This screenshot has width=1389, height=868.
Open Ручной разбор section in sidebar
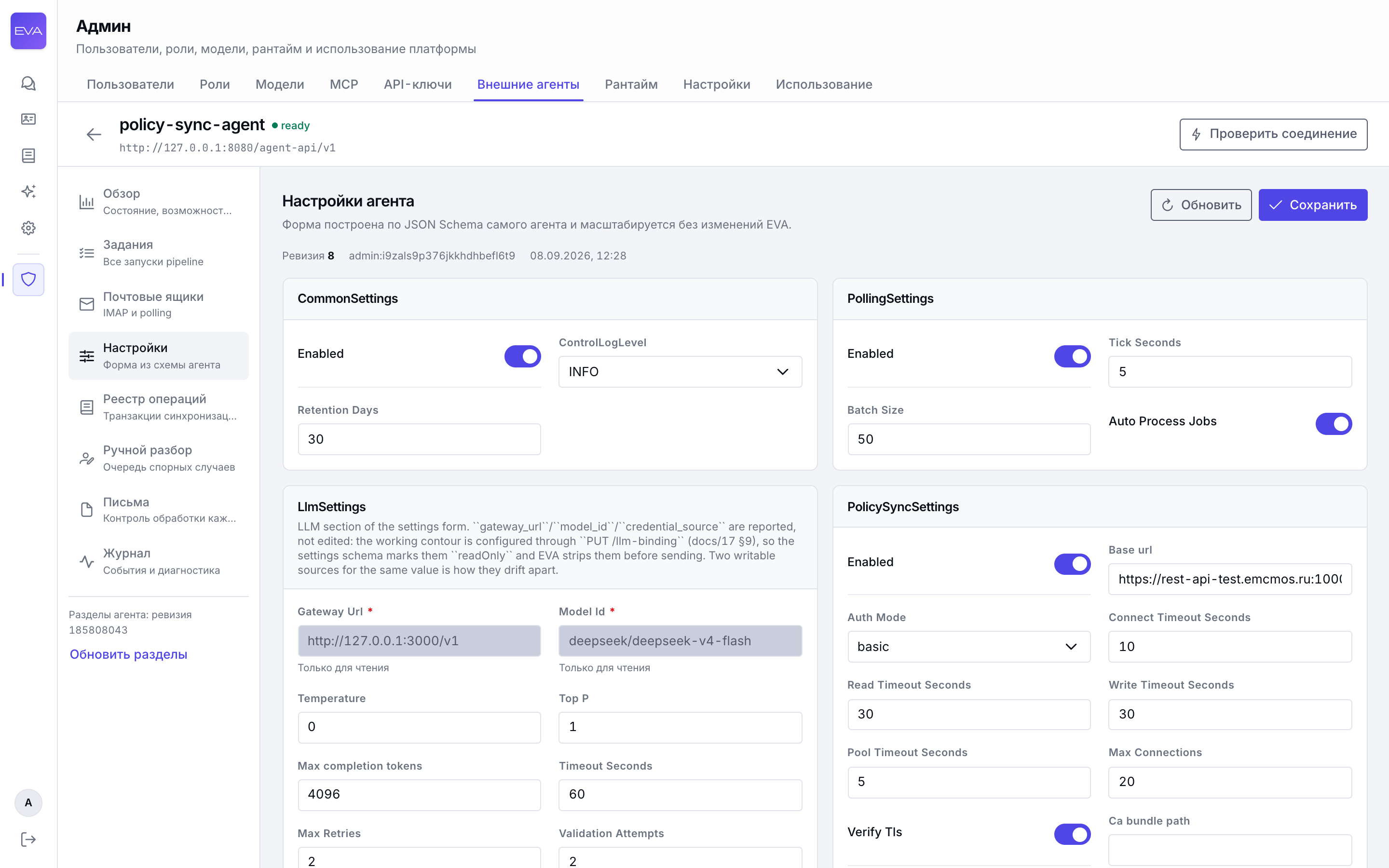click(158, 458)
